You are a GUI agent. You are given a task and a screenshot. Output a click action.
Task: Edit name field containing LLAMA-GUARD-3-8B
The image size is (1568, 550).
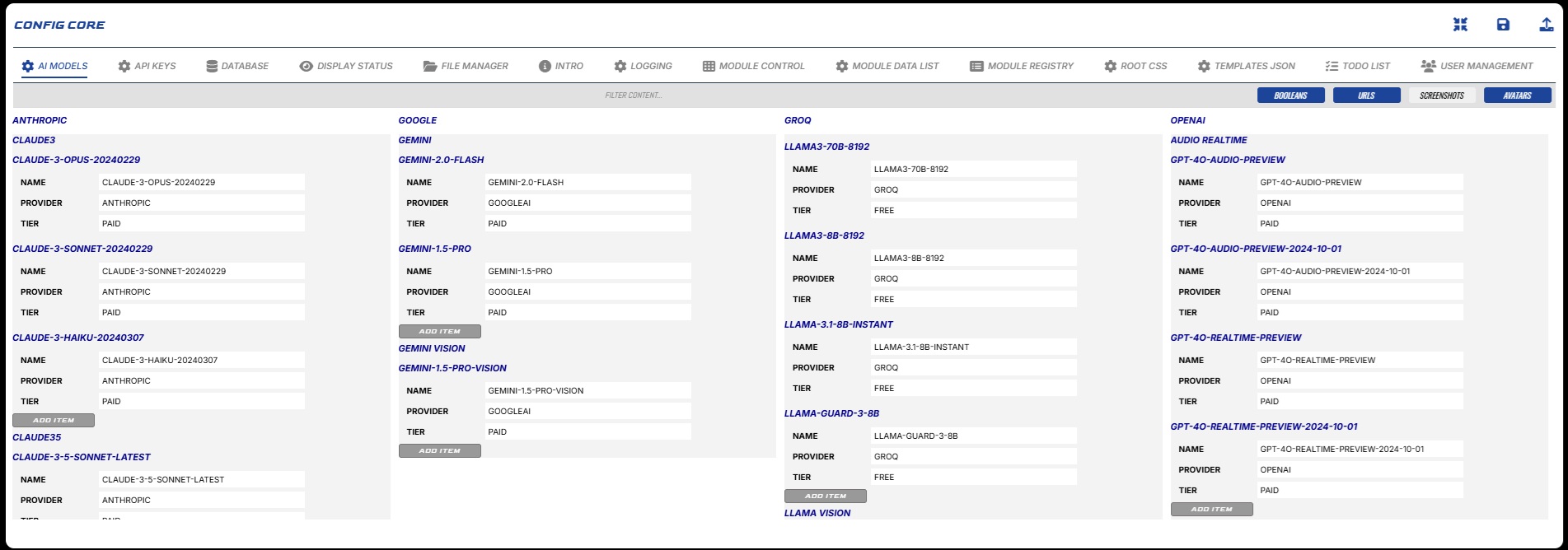point(974,436)
